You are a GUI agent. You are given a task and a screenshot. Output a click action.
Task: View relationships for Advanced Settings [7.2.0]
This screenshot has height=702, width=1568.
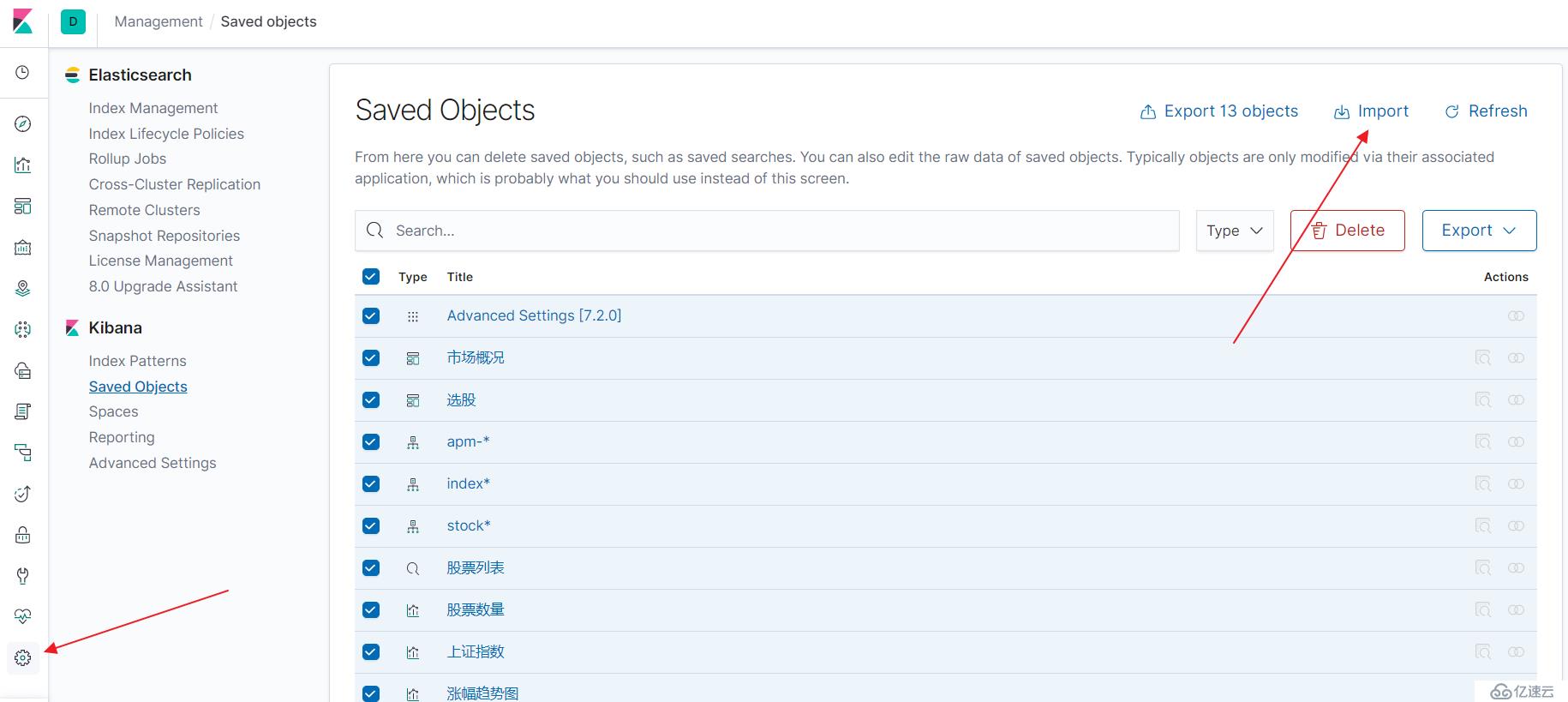pyautogui.click(x=1516, y=316)
